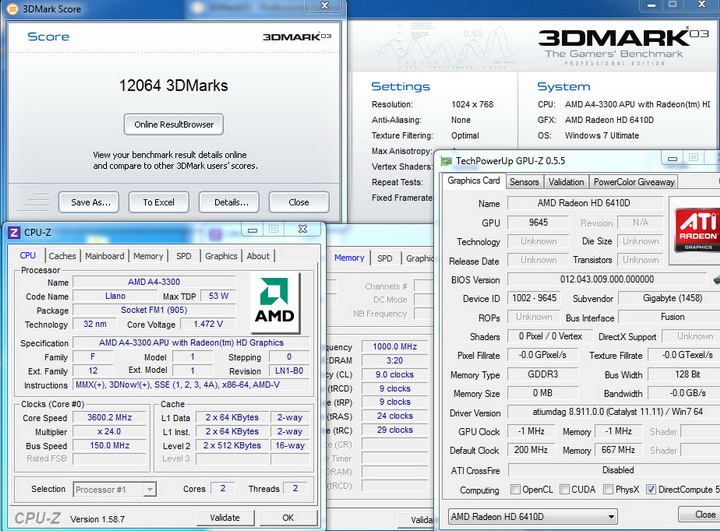Select the CPU tab in CPU-Z
The image size is (720, 531).
coord(28,255)
